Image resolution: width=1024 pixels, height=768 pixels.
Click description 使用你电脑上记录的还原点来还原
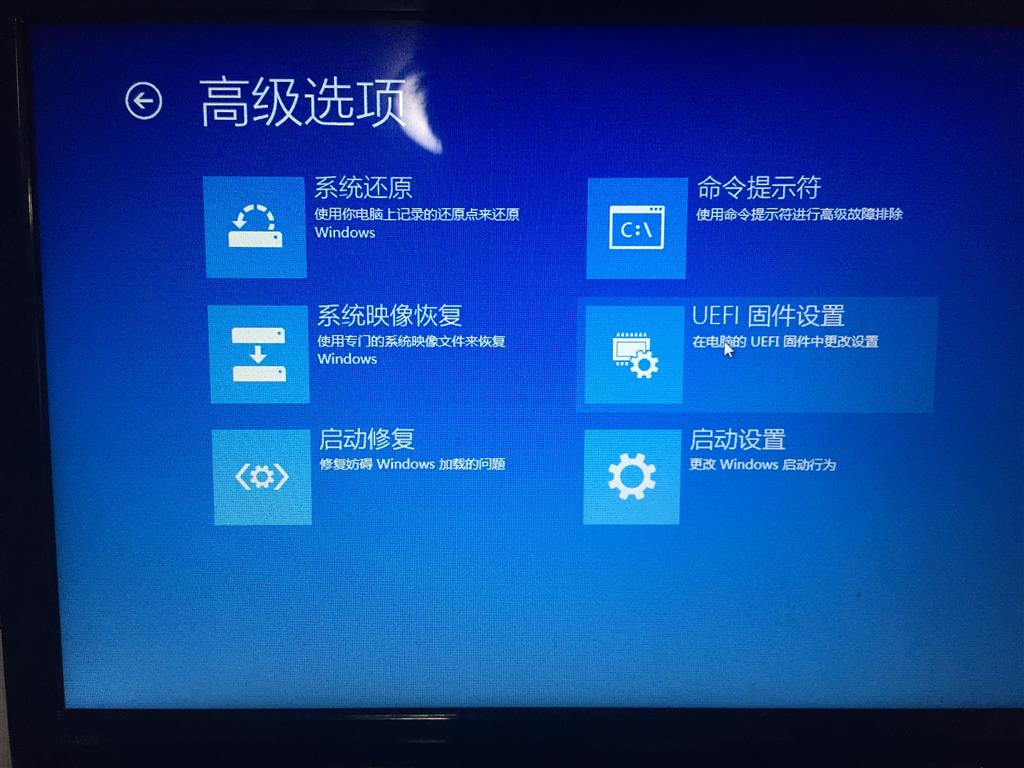click(417, 214)
